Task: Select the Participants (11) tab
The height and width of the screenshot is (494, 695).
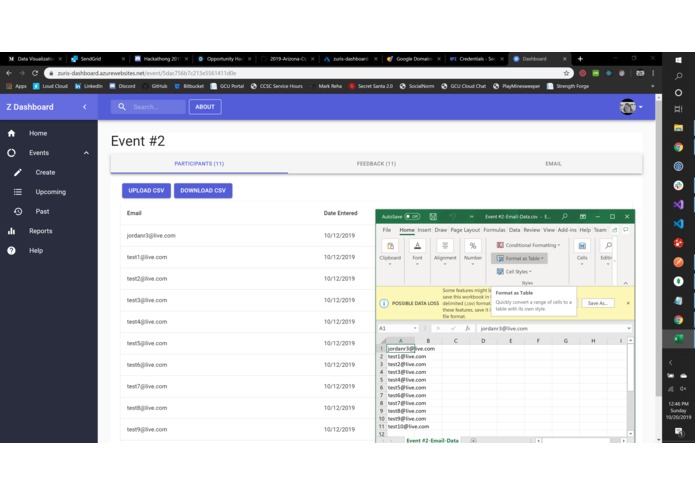Action: (199, 163)
